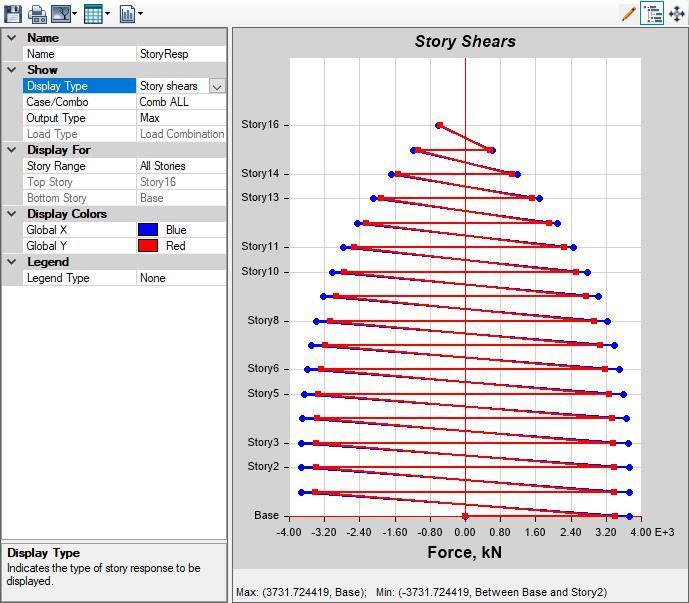Viewport: 689px width, 603px height.
Task: Collapse the Display Colors section
Action: tap(12, 214)
